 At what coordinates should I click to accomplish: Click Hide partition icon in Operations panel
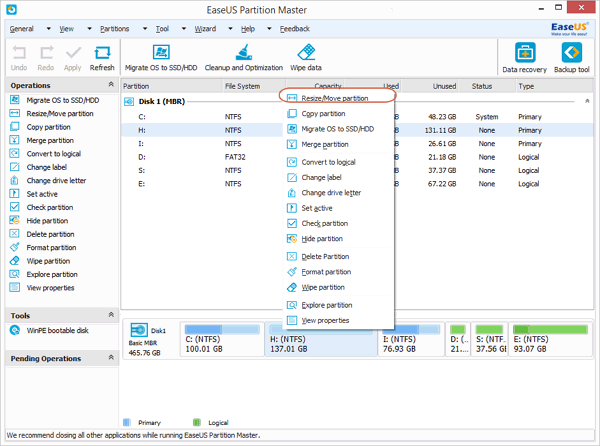tap(15, 220)
